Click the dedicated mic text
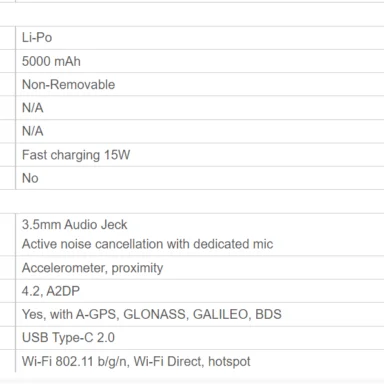384x384 pixels. pyautogui.click(x=233, y=244)
